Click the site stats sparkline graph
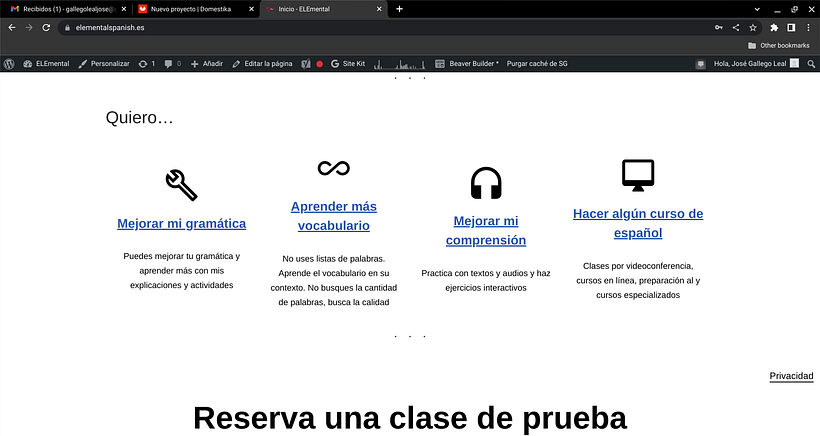Viewport: 820px width, 436px height. (x=400, y=64)
